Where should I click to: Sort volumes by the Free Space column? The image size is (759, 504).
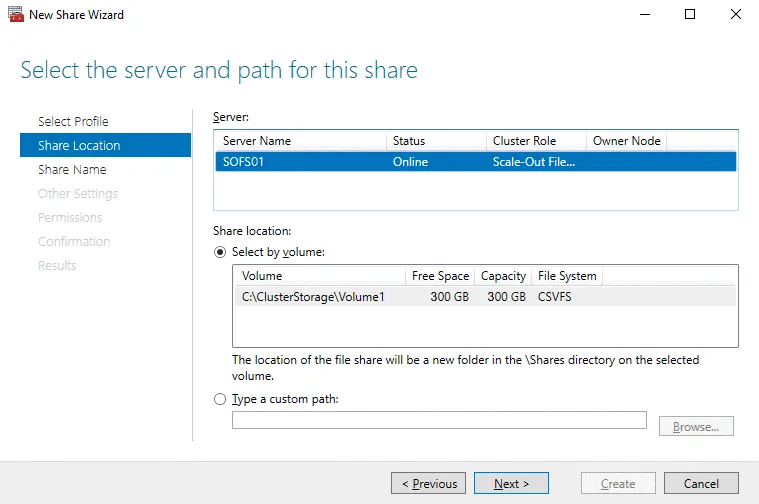pos(440,276)
